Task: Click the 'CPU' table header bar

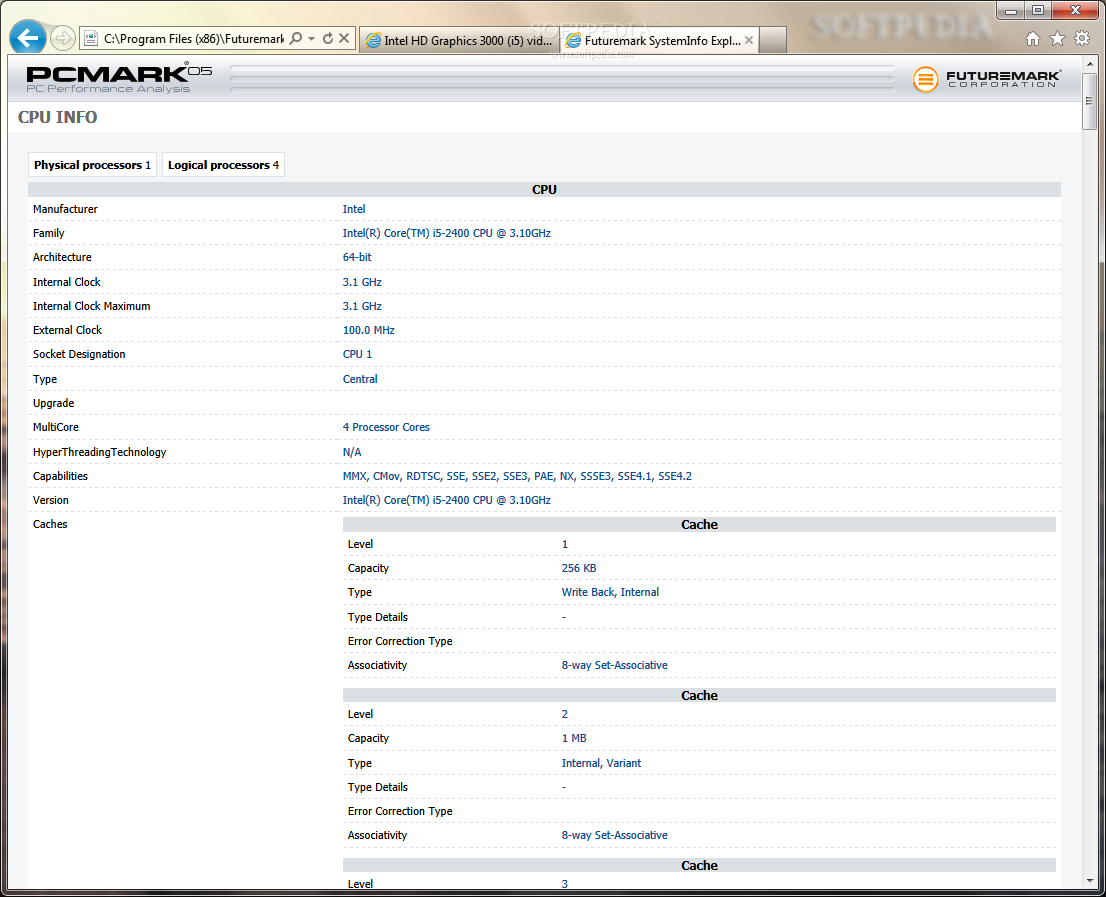Action: click(544, 189)
